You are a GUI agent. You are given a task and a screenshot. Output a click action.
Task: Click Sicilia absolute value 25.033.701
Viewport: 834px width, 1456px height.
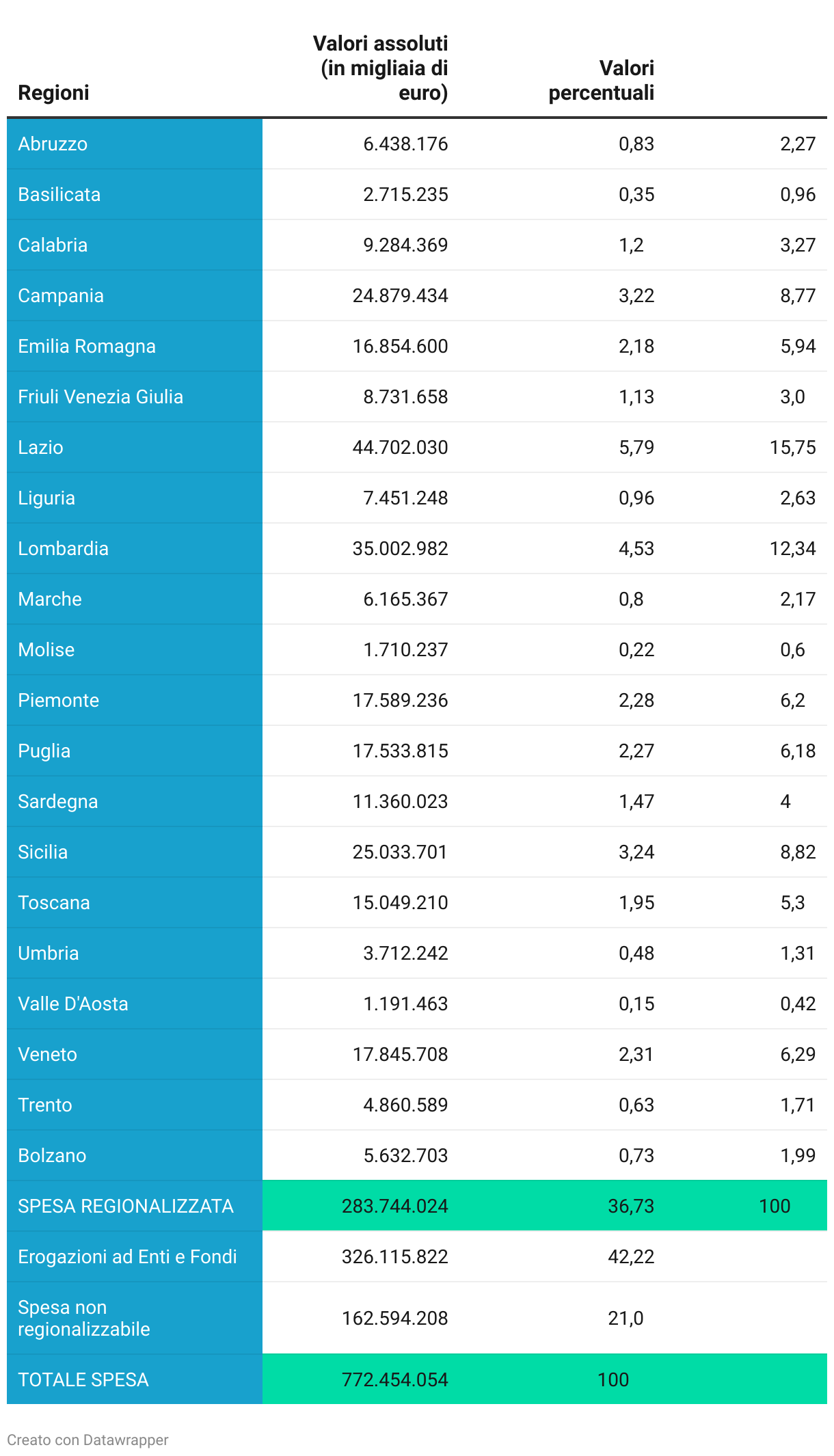click(x=400, y=852)
